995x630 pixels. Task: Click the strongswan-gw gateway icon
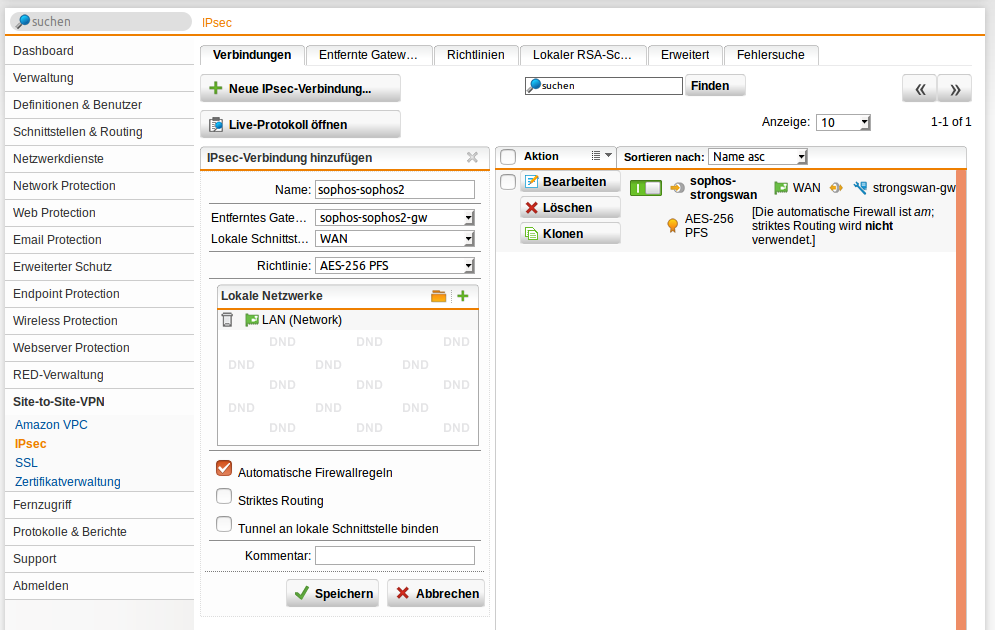pyautogui.click(x=860, y=187)
